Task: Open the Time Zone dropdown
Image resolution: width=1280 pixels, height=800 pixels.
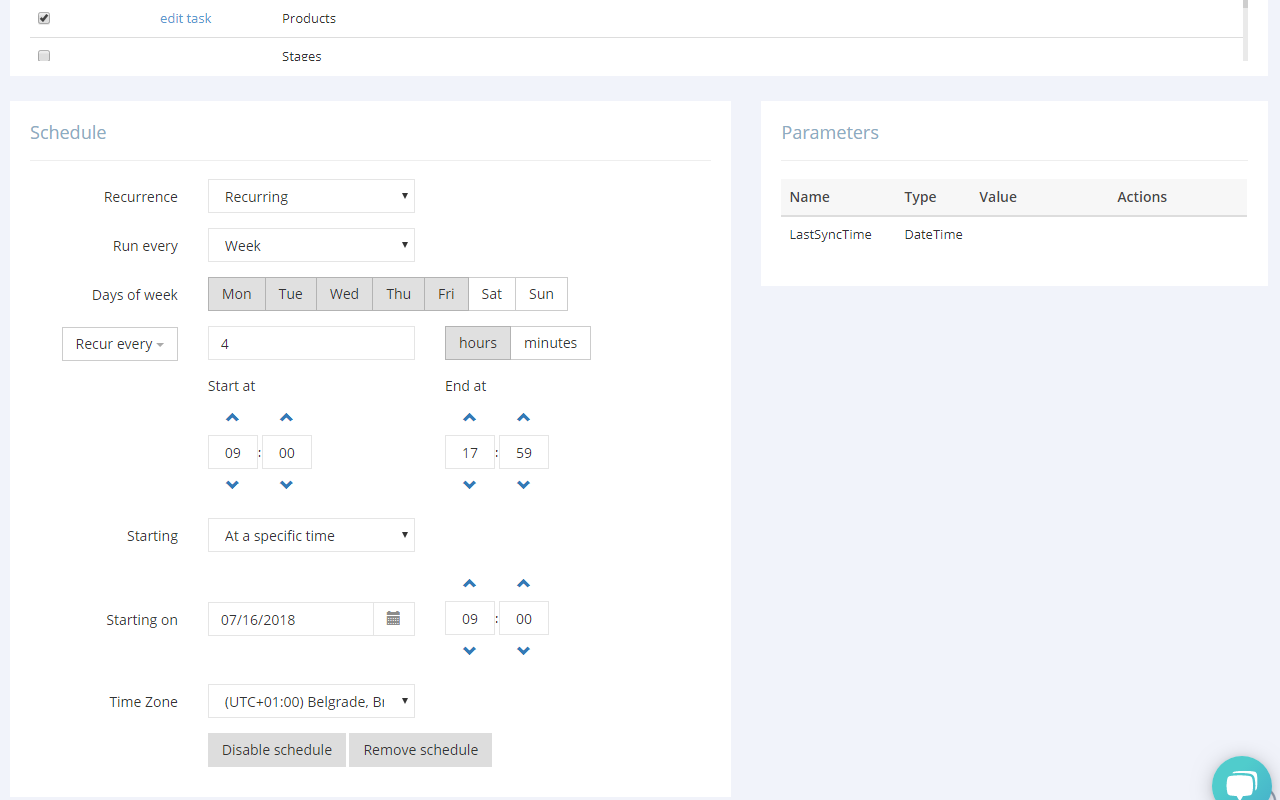Action: 311,702
